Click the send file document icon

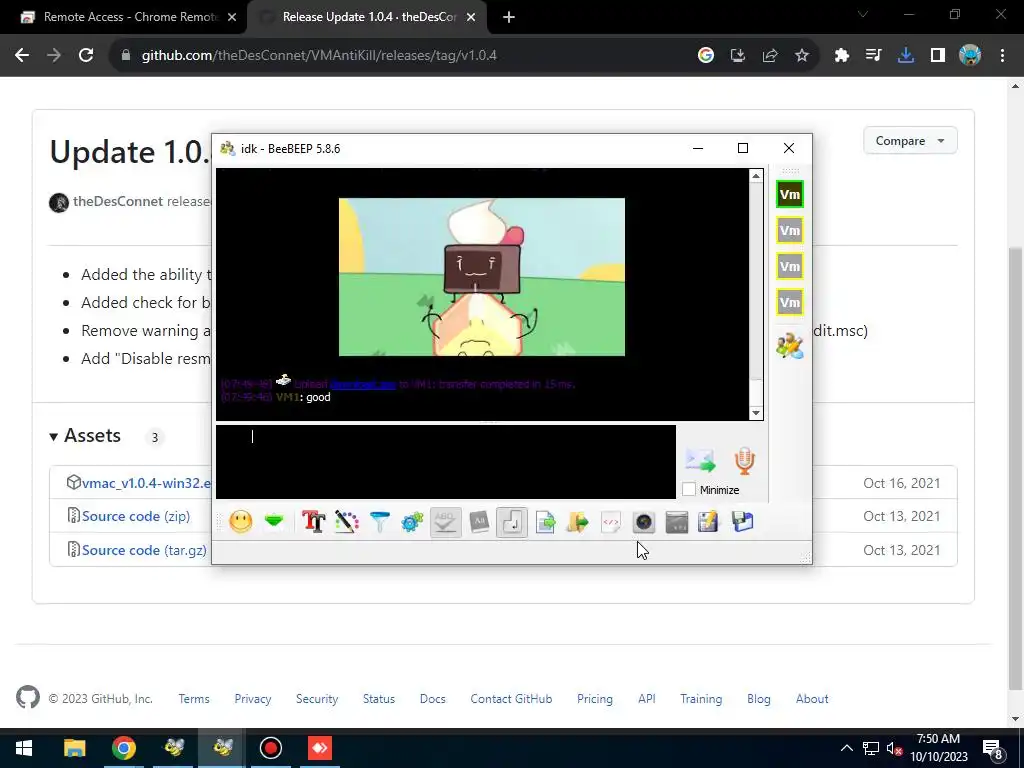[545, 522]
